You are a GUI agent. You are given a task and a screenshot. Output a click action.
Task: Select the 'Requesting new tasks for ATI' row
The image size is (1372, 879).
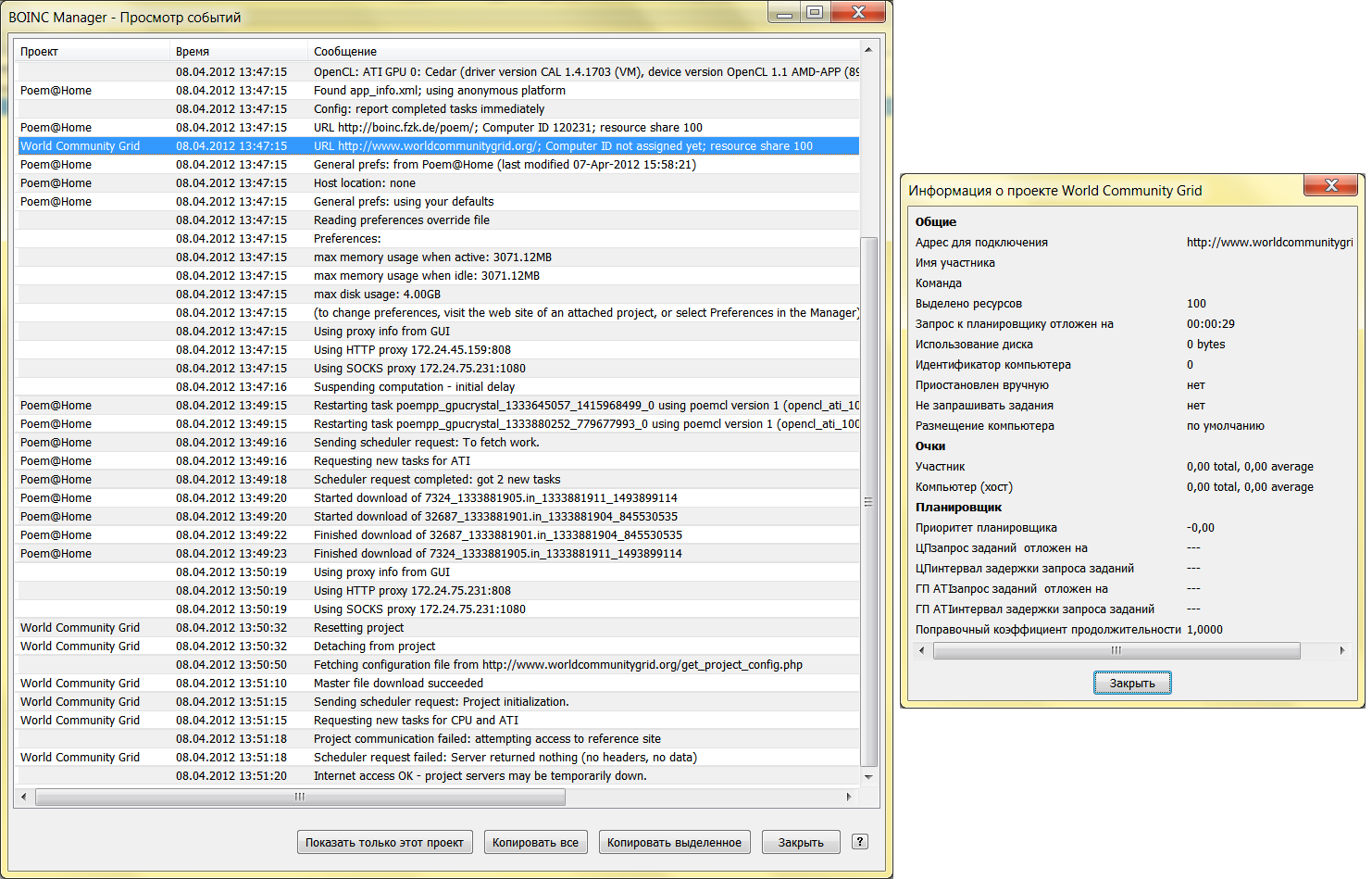click(x=438, y=460)
